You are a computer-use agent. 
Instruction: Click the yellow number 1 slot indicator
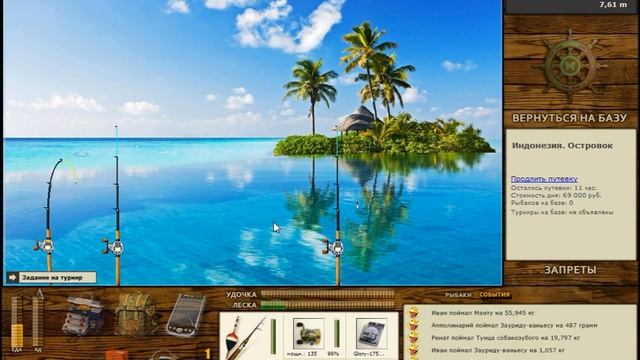tap(207, 353)
